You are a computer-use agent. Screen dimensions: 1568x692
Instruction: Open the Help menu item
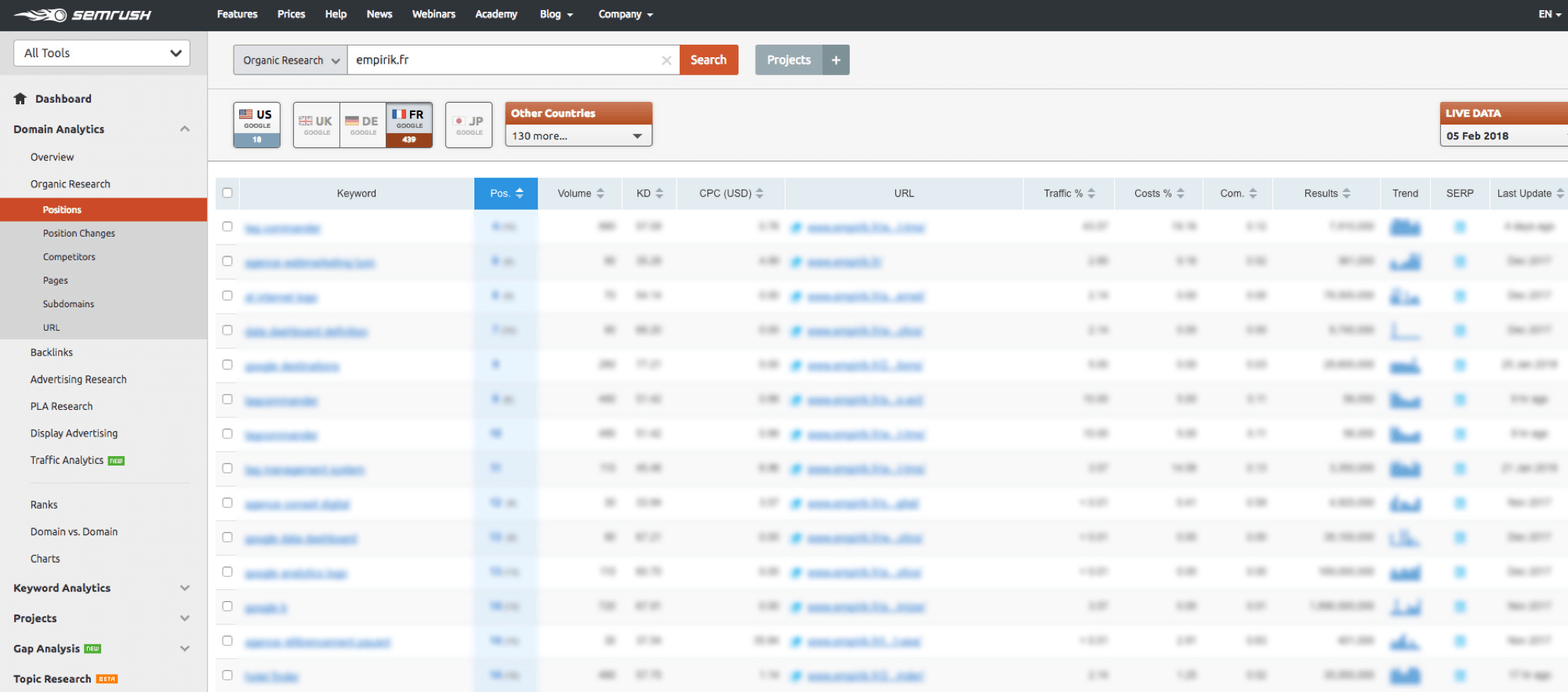click(x=336, y=14)
